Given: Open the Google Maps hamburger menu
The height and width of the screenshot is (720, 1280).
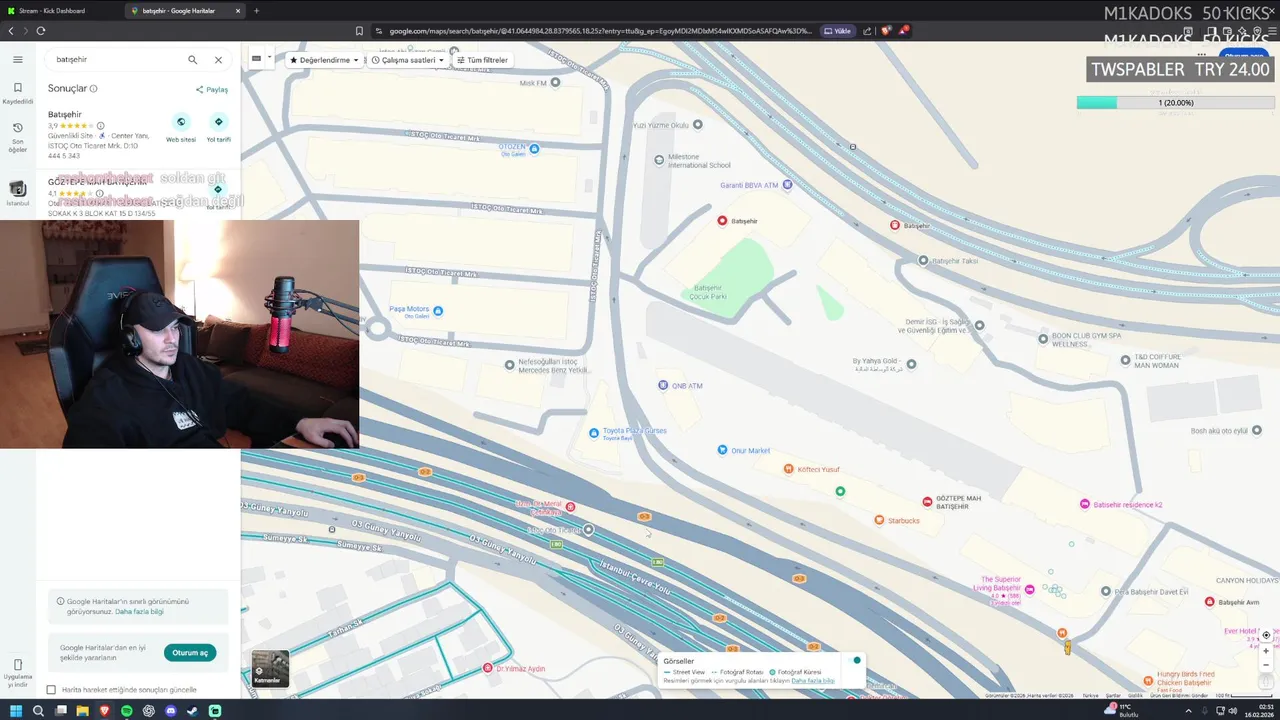Looking at the screenshot, I should pyautogui.click(x=17, y=59).
